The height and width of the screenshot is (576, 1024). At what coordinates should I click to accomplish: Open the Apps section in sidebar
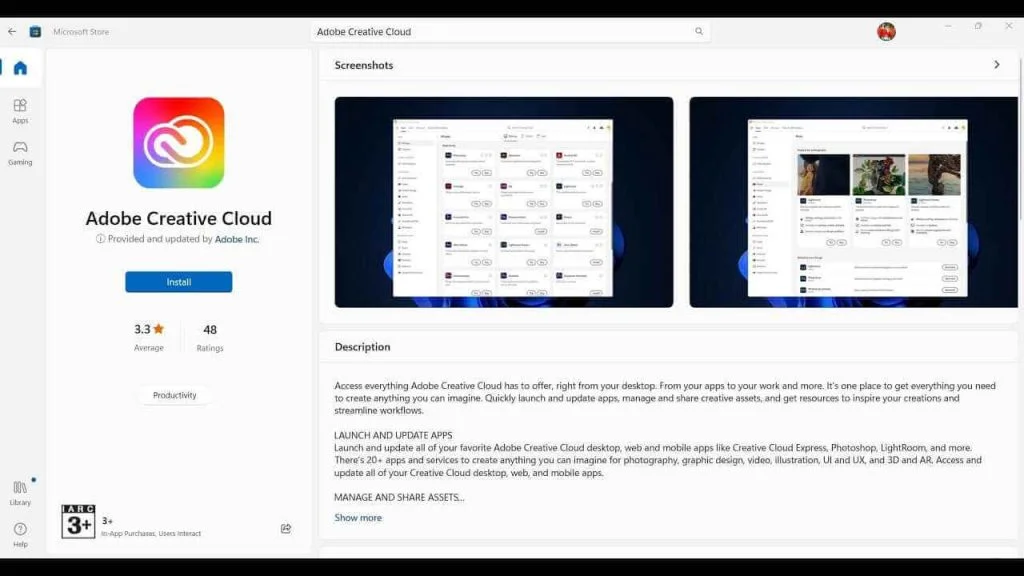[20, 110]
